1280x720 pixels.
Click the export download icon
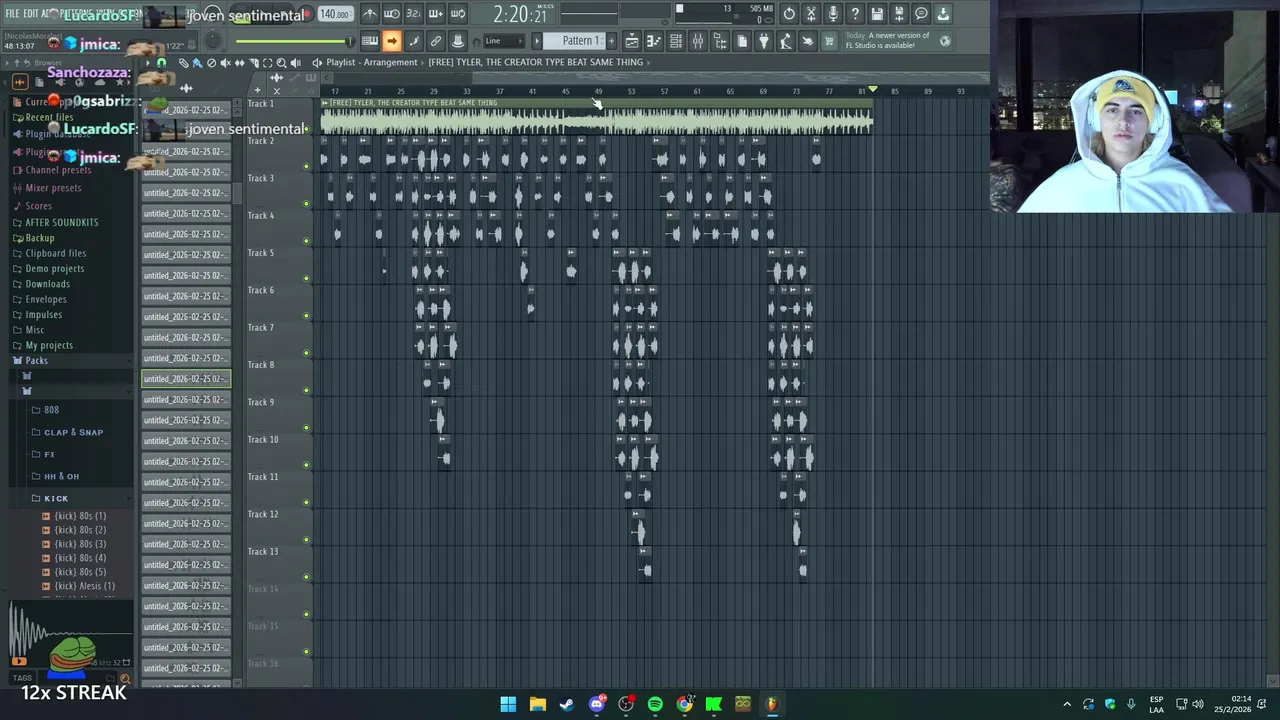(x=943, y=14)
